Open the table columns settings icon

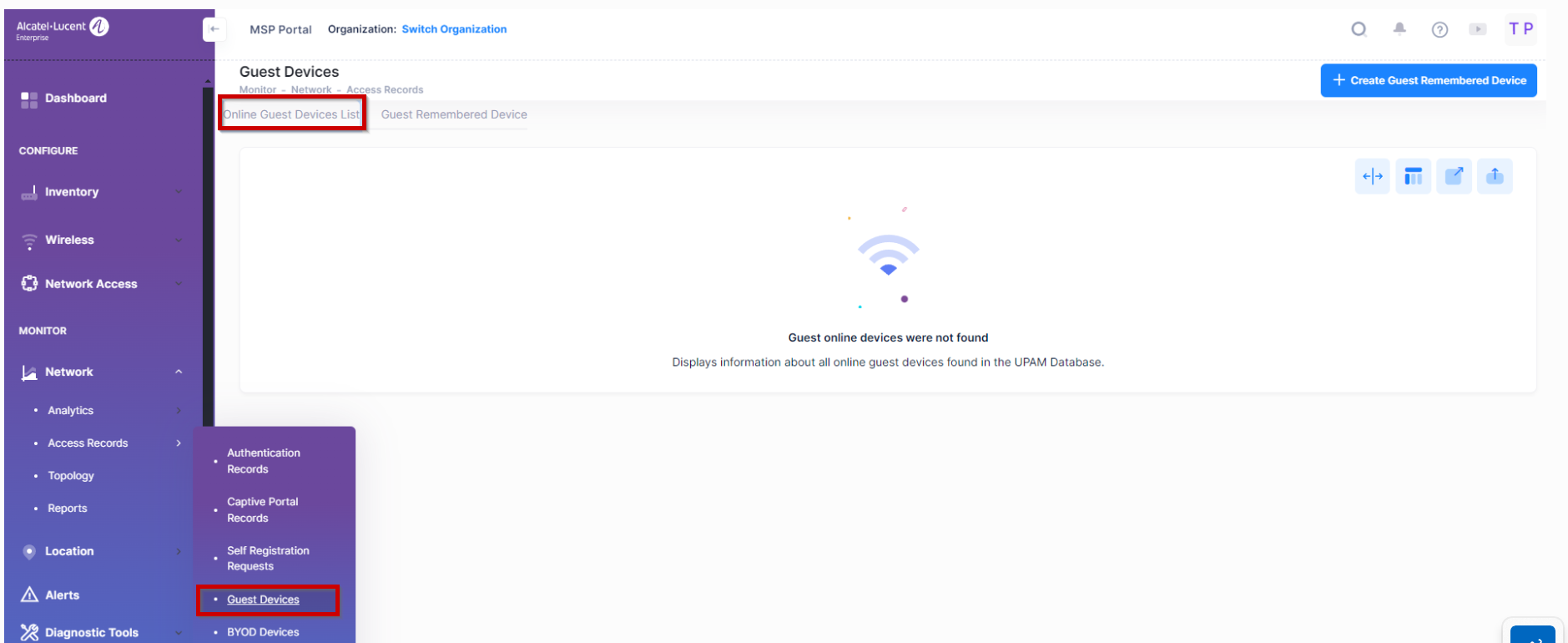point(1414,176)
